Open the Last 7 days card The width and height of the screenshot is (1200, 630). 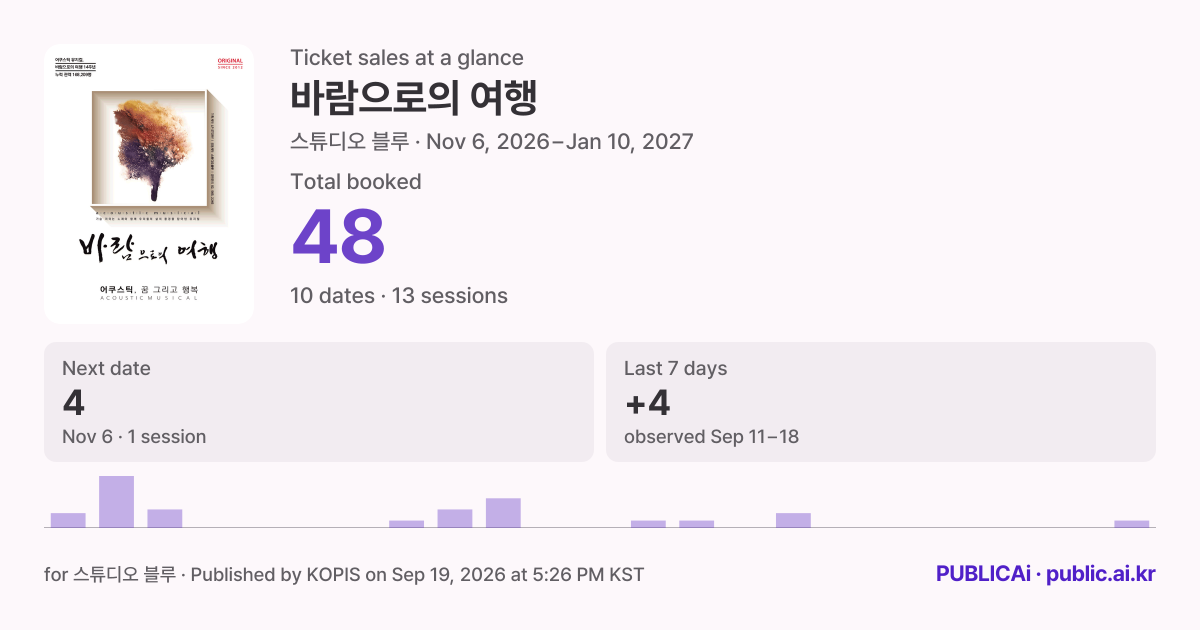pos(881,402)
